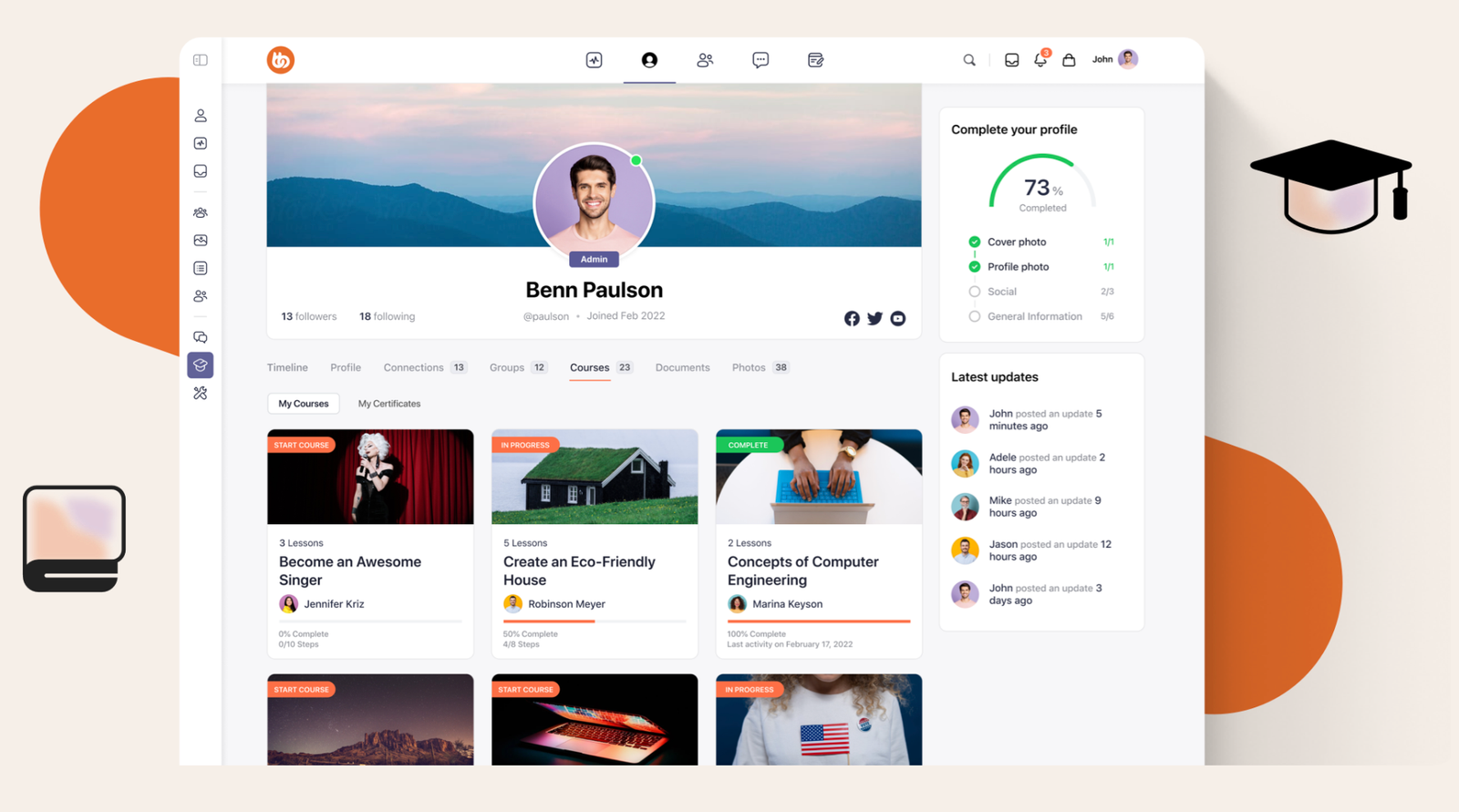The width and height of the screenshot is (1459, 812).
Task: Click the sidebar list document icon
Action: point(201,268)
